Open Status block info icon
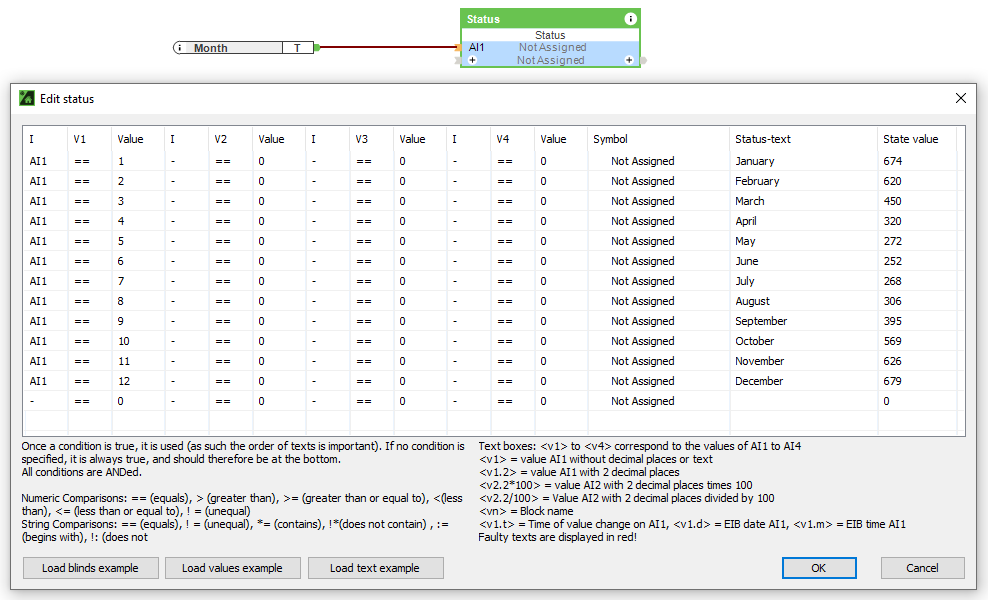The height and width of the screenshot is (600, 988). point(630,19)
